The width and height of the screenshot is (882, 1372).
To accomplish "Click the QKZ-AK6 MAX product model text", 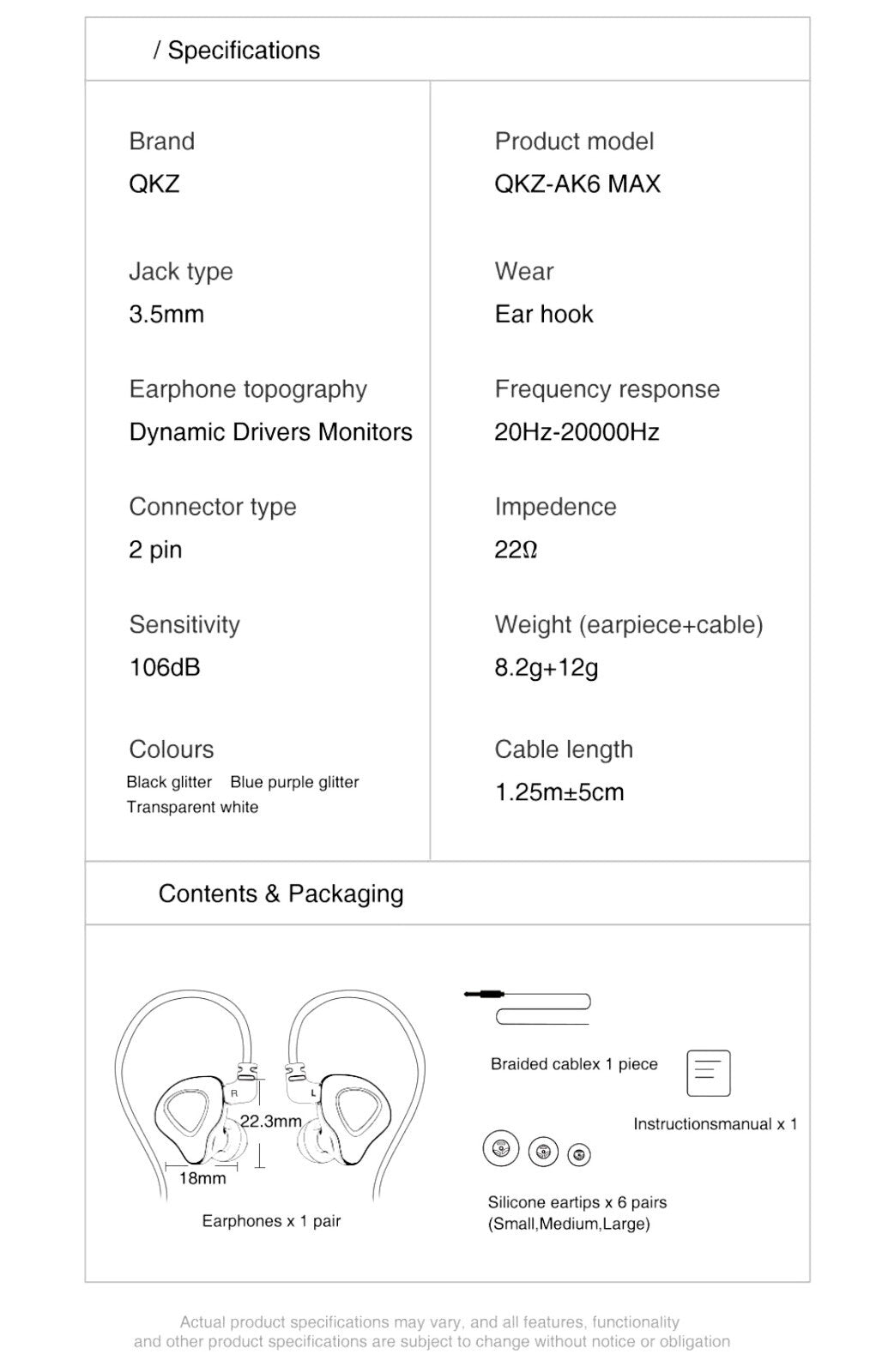I will (577, 184).
